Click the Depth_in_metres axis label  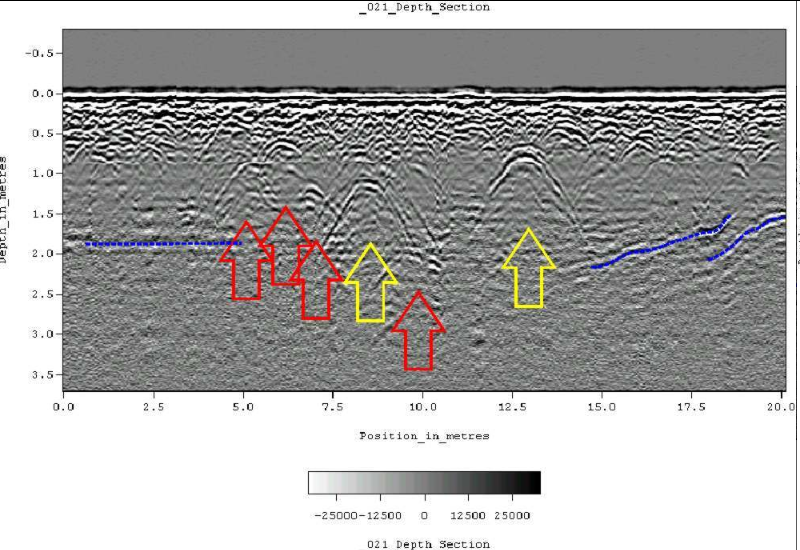(4, 210)
